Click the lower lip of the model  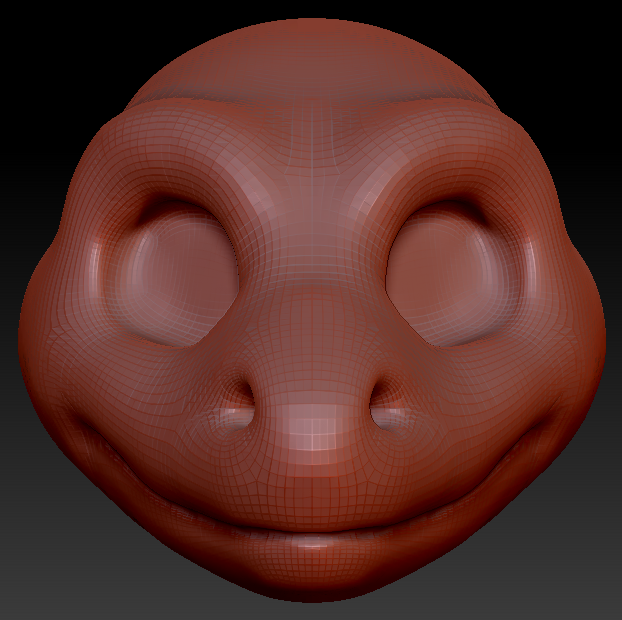point(312,555)
